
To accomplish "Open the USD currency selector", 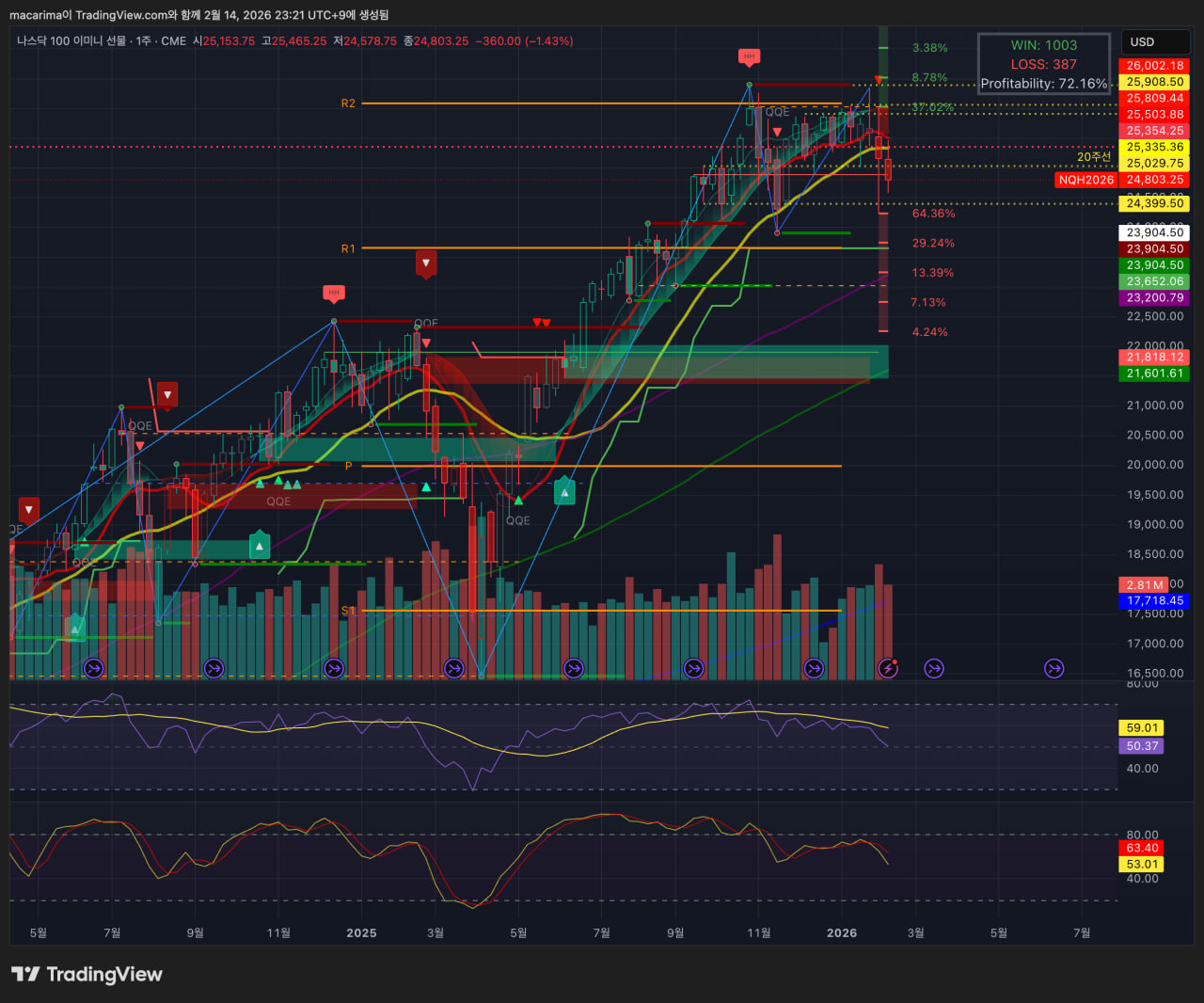I will click(1154, 42).
